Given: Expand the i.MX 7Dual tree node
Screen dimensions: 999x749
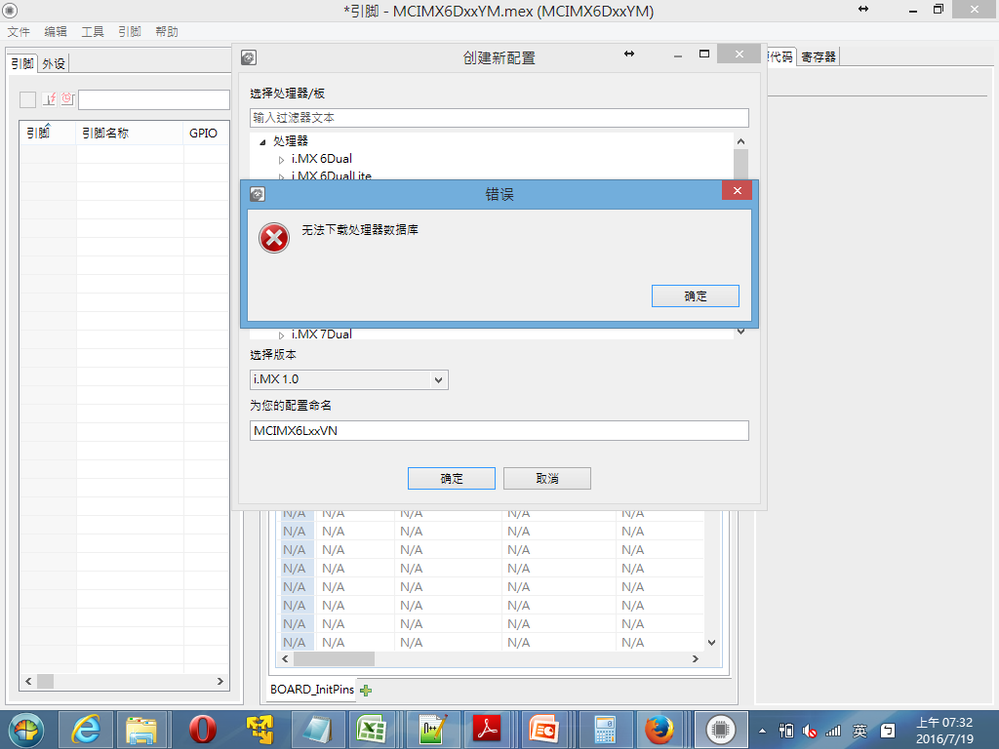Looking at the screenshot, I should tap(281, 335).
